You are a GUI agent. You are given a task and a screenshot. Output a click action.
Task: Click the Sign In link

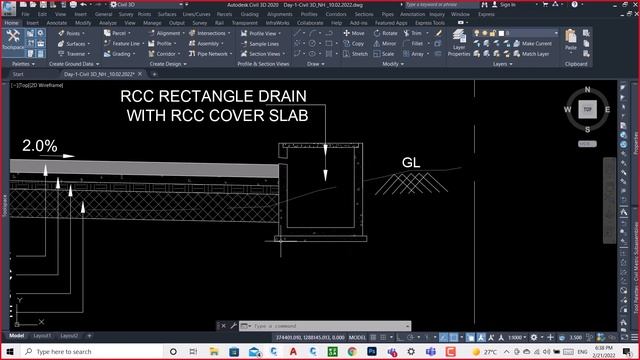(507, 4)
